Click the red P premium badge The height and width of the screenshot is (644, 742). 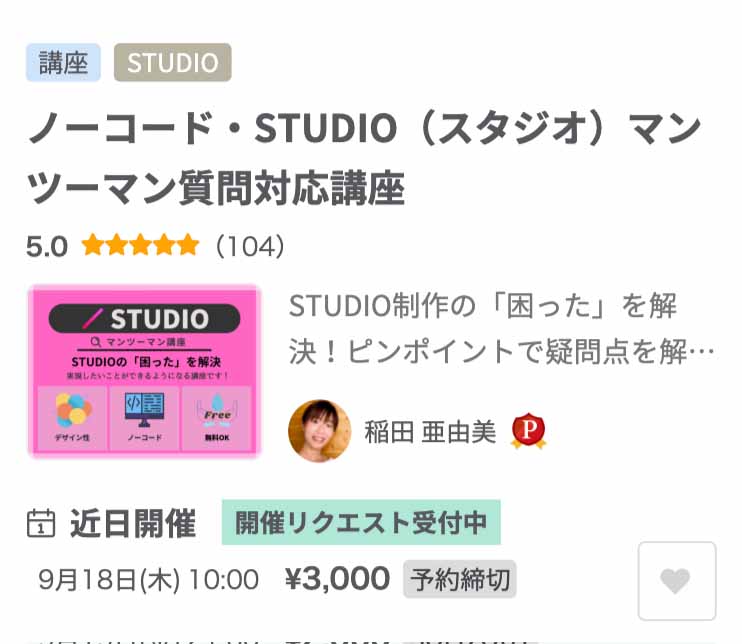click(x=529, y=431)
